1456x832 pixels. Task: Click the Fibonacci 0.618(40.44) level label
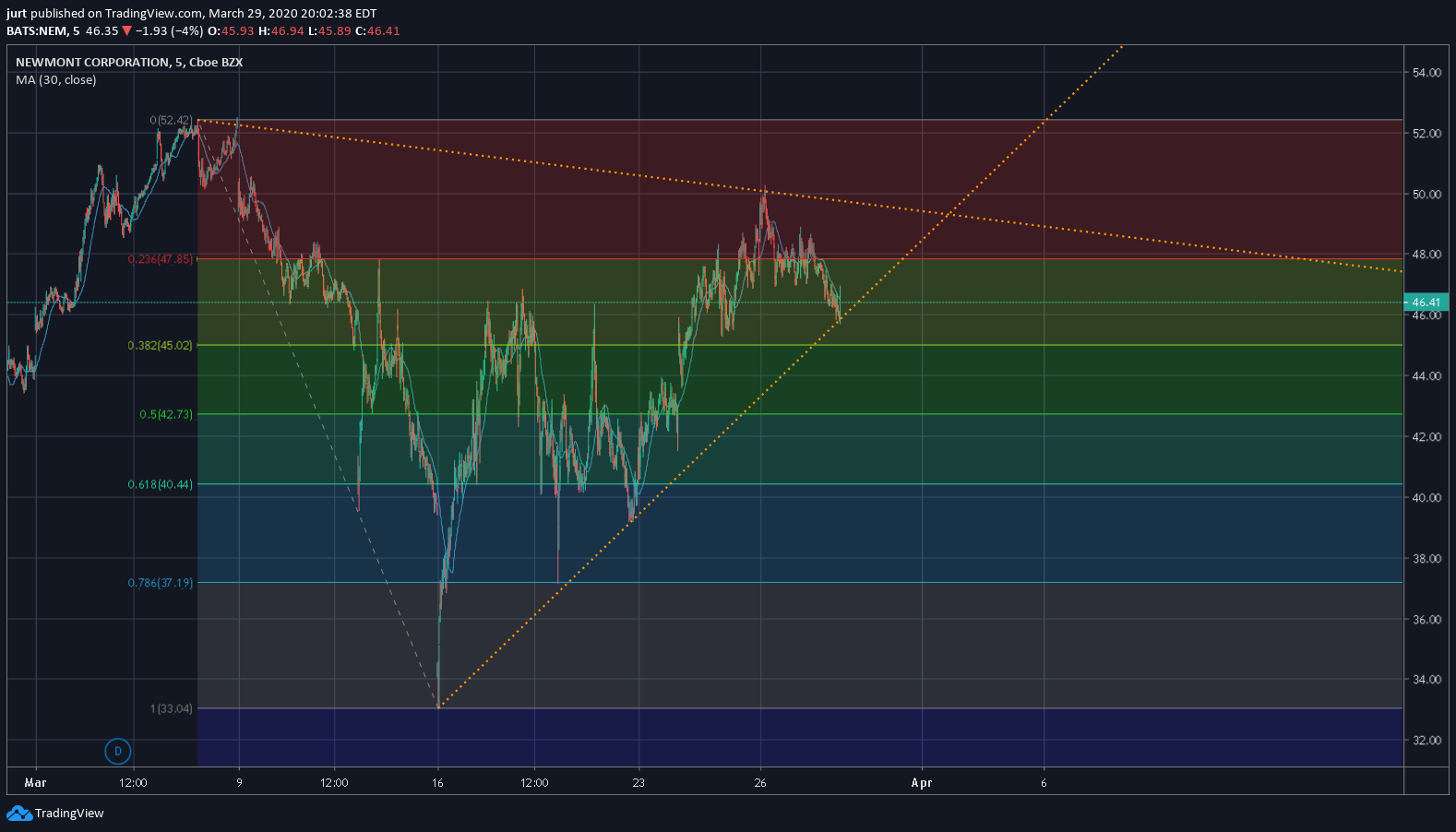161,485
